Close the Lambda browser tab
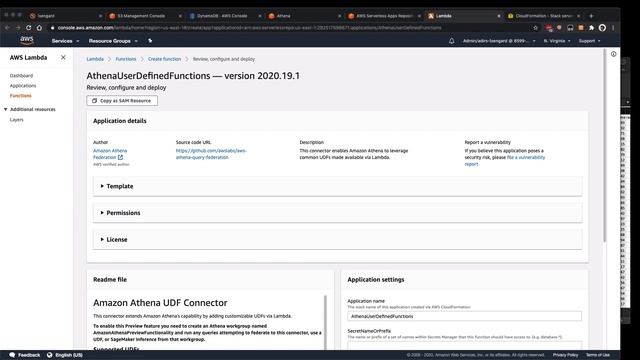640x360 pixels. 498,16
